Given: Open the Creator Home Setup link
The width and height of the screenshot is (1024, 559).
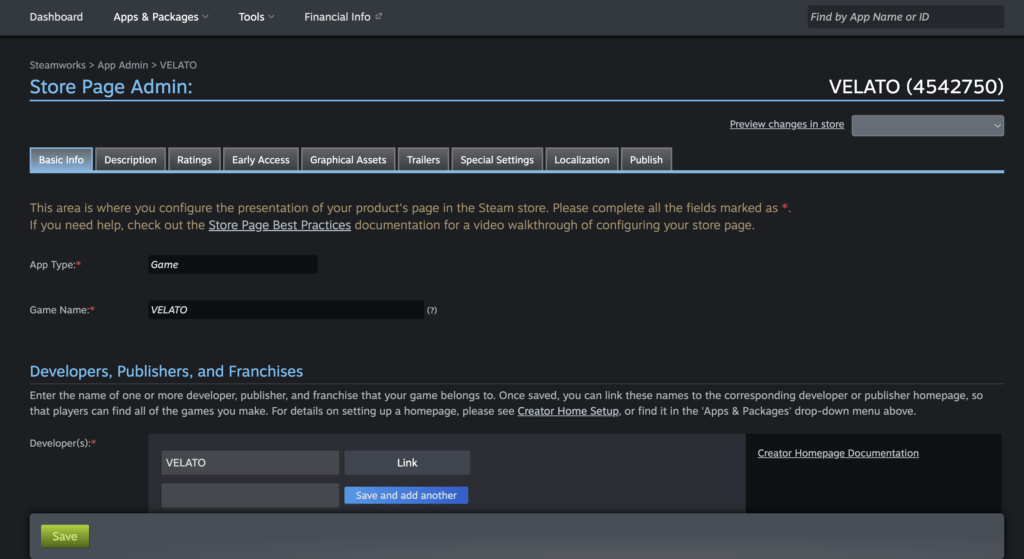Looking at the screenshot, I should pyautogui.click(x=568, y=411).
